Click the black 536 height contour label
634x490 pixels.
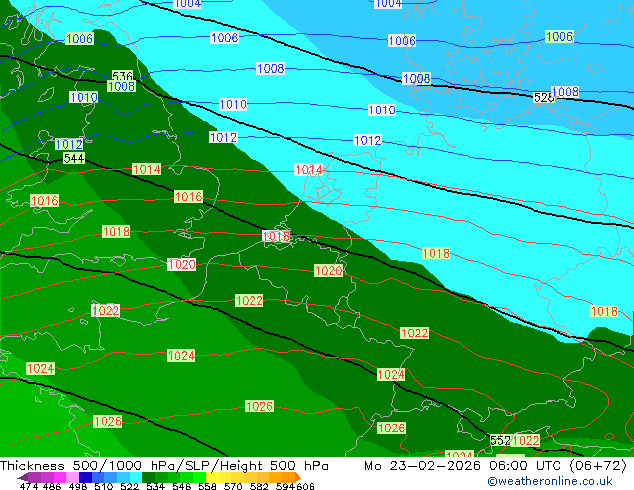123,76
